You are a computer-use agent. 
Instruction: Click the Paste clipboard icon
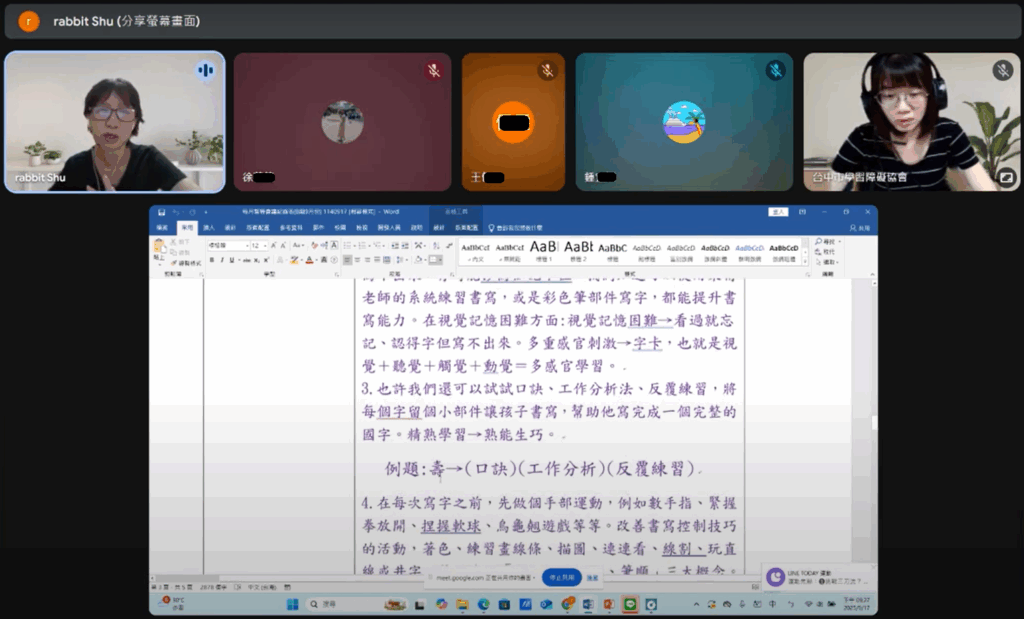tap(159, 248)
